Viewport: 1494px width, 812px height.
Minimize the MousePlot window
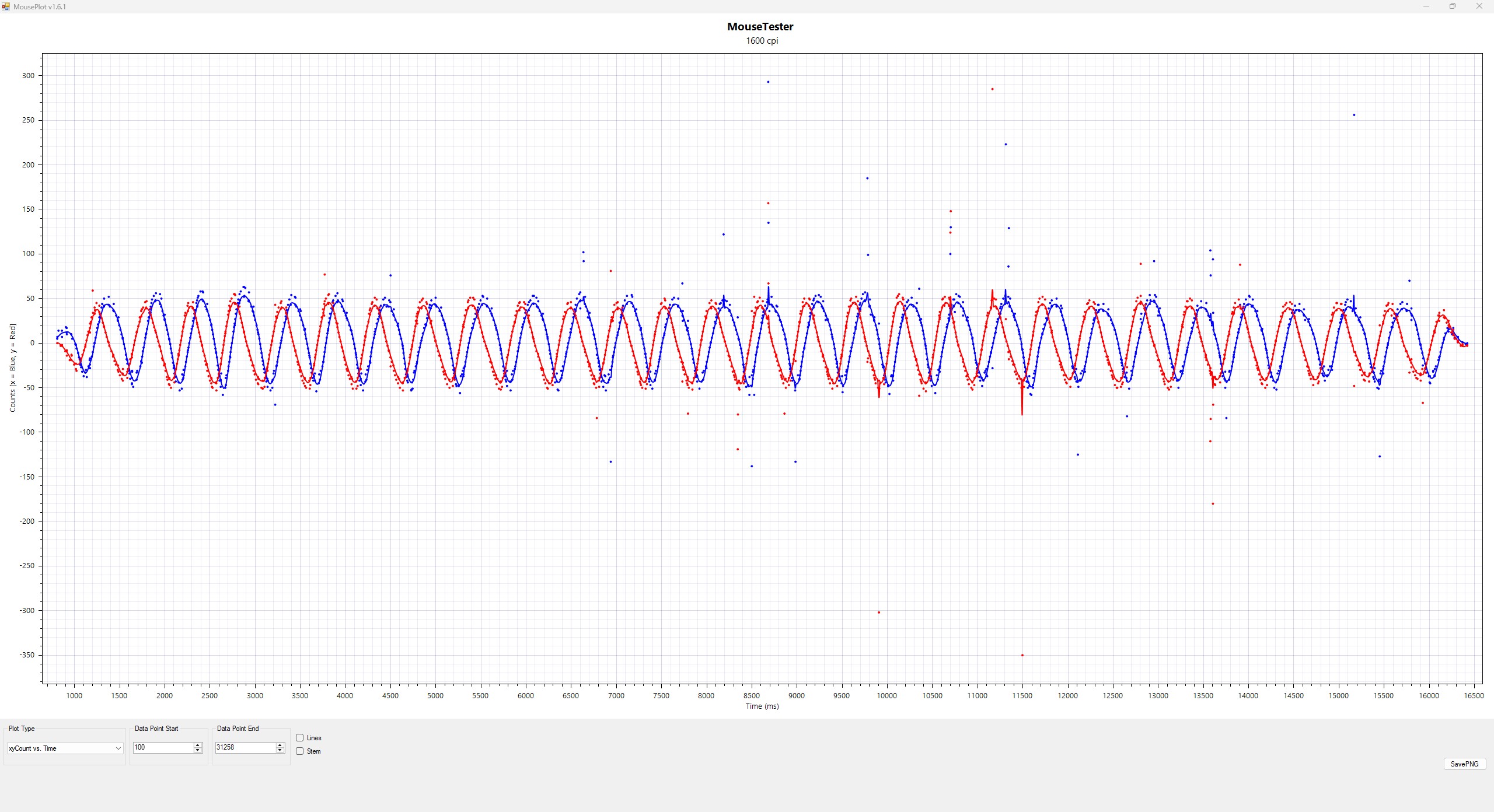1426,6
